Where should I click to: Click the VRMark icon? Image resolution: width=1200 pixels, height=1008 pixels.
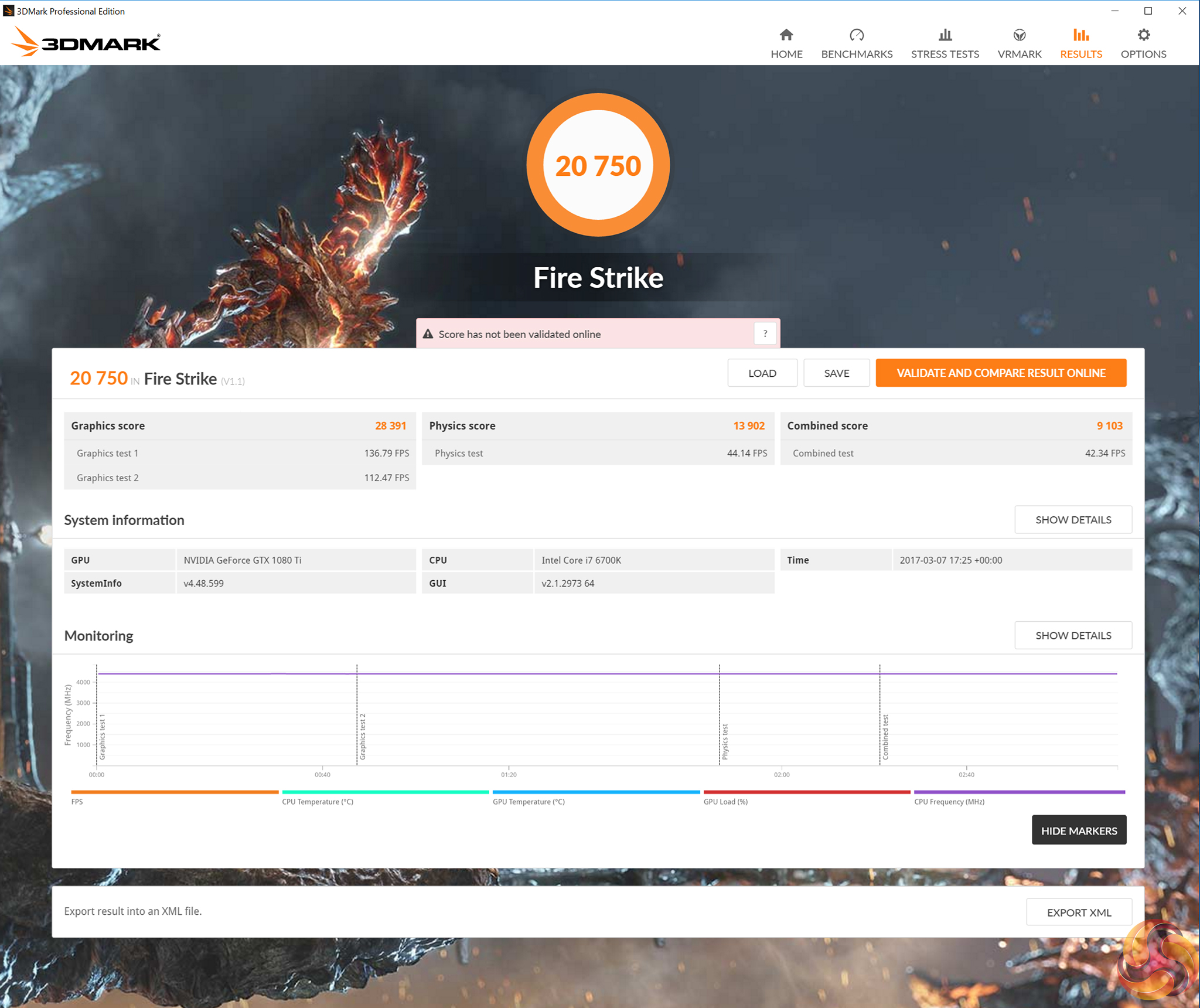(x=1019, y=35)
